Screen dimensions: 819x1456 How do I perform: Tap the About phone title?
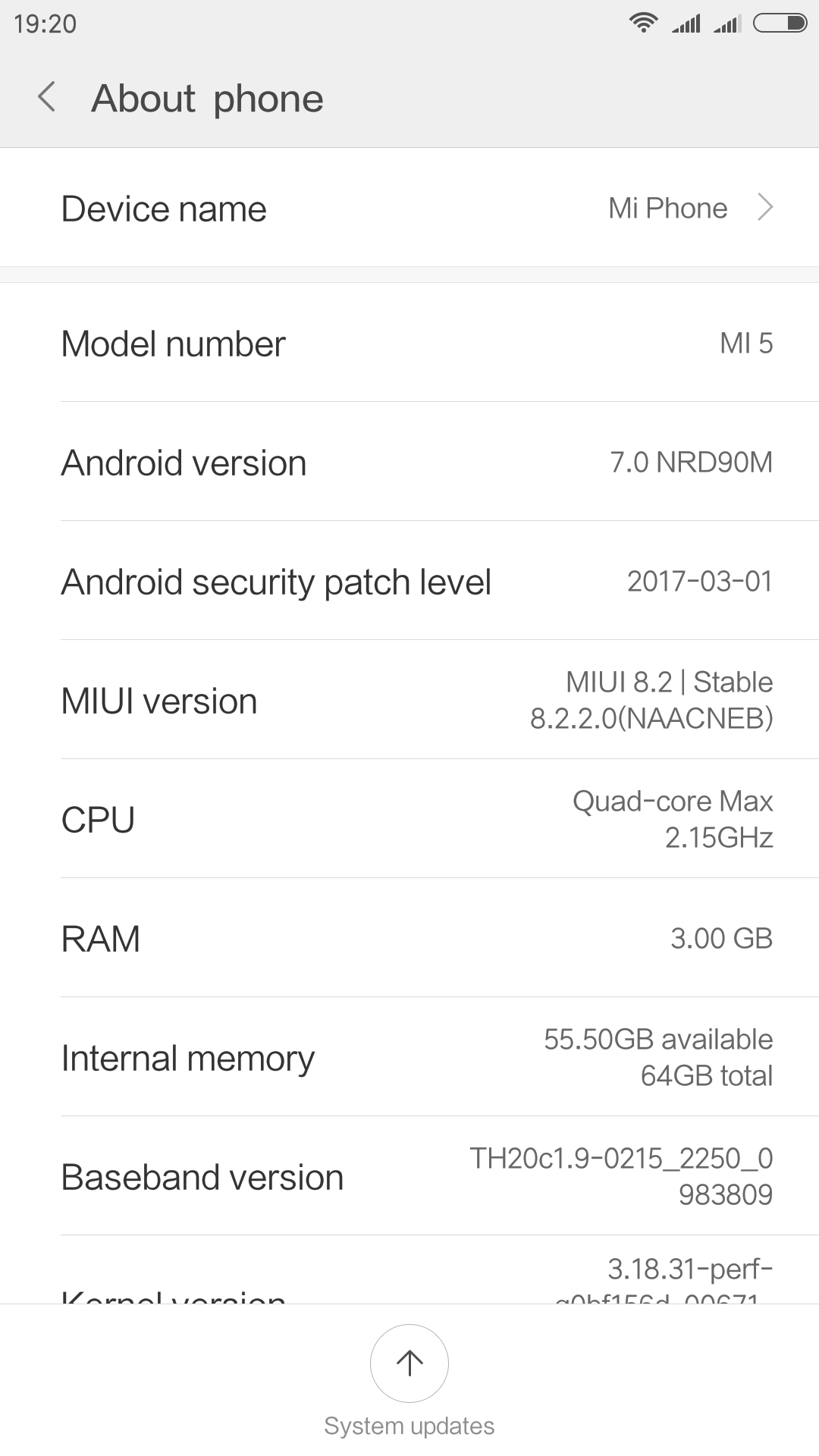click(x=207, y=99)
